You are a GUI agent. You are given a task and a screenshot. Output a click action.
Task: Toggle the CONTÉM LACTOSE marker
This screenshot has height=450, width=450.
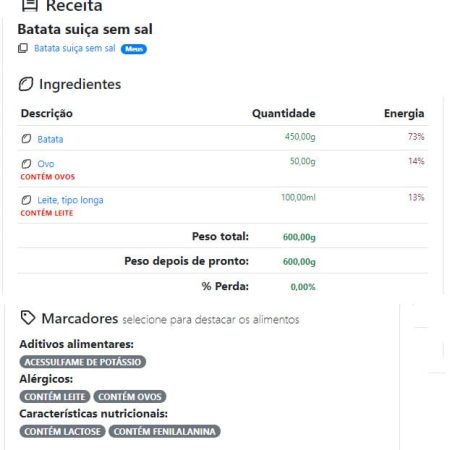62,431
